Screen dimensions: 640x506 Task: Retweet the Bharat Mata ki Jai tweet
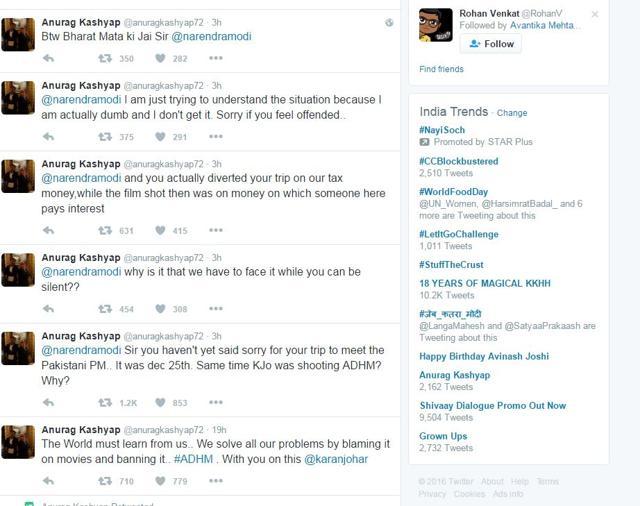[105, 58]
